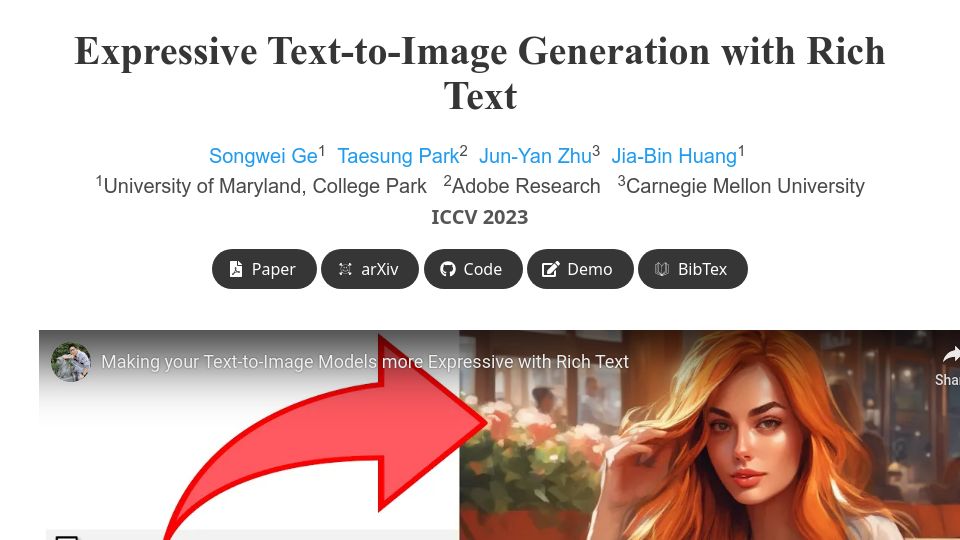The height and width of the screenshot is (540, 960).
Task: Click the 'Adobe Research' affiliation text
Action: (x=526, y=186)
